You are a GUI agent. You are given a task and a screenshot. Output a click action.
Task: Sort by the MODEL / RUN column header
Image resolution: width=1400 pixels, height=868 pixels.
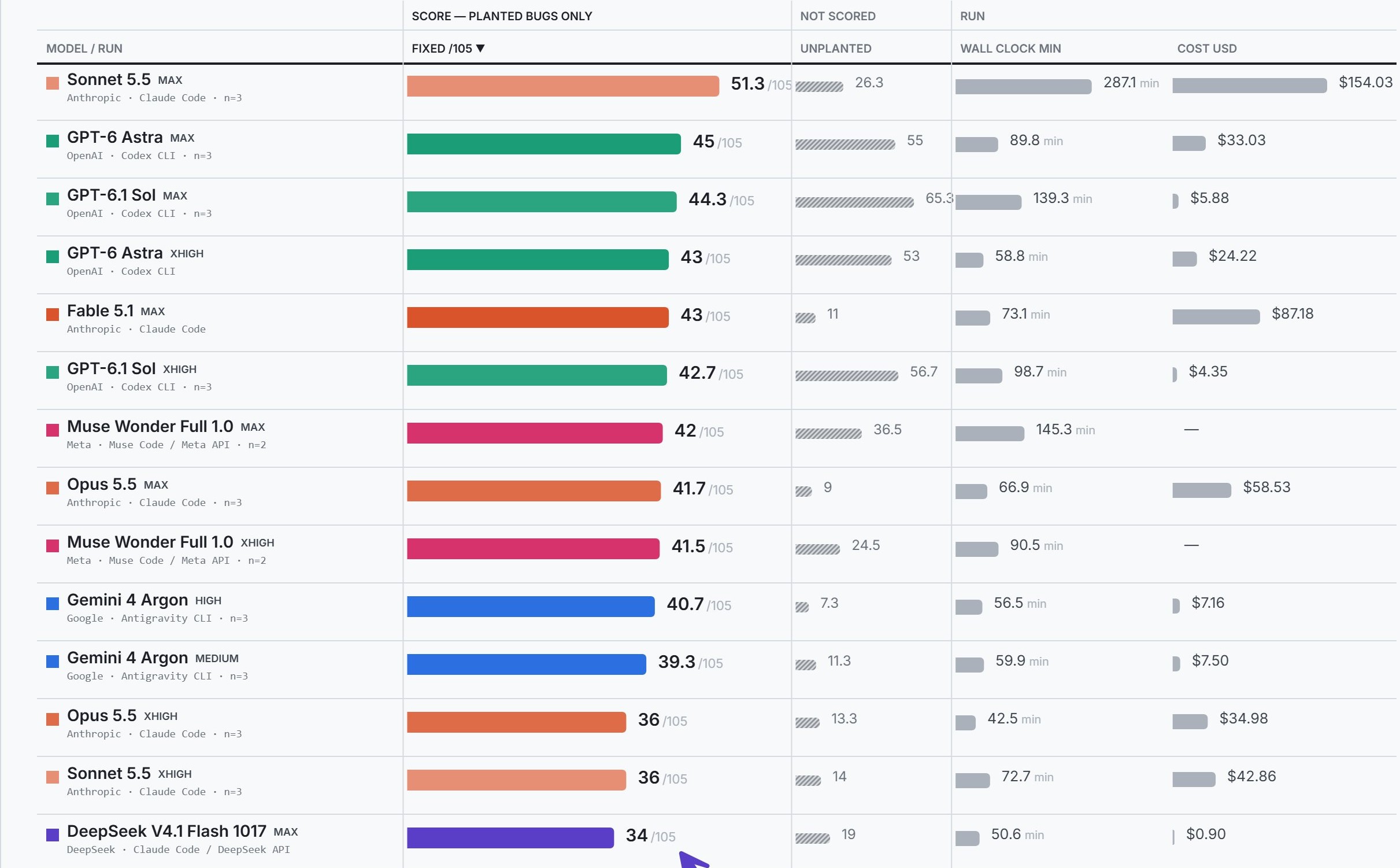84,49
